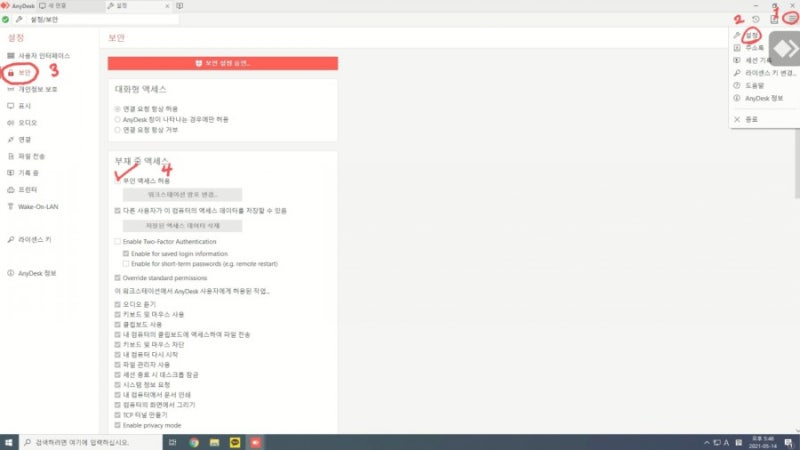Click the 설정/보안 address field

[104, 19]
